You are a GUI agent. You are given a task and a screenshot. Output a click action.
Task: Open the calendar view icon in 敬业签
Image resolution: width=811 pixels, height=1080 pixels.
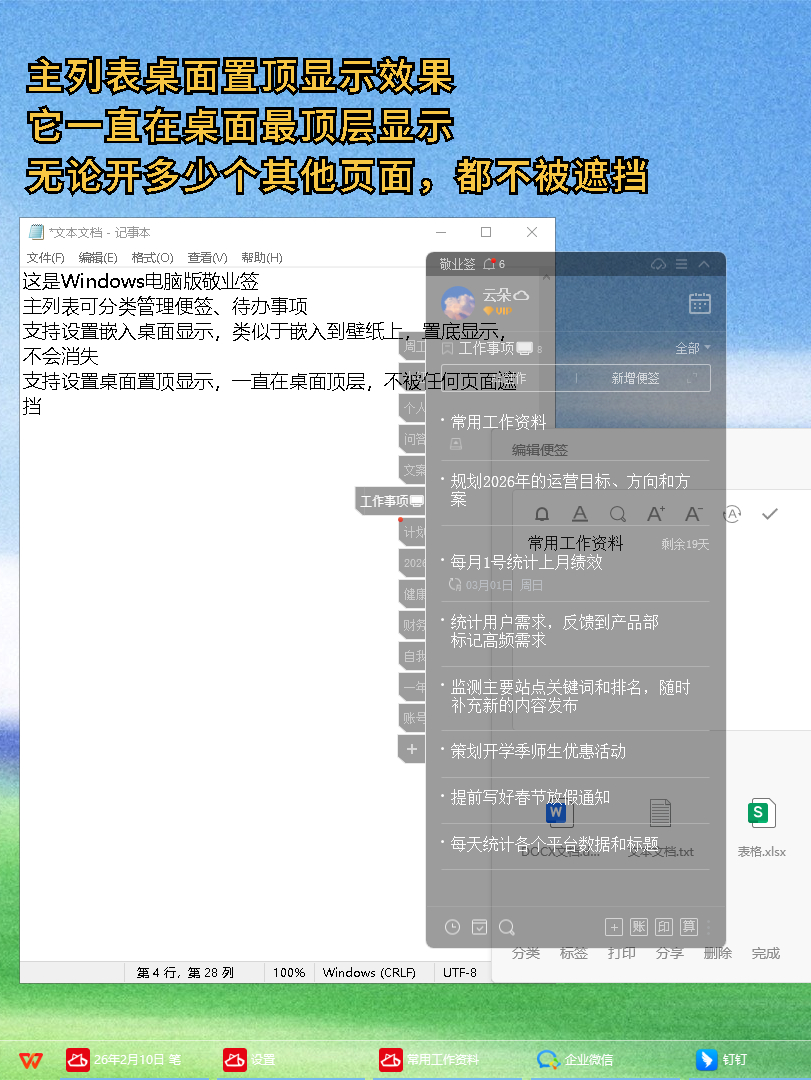point(699,303)
